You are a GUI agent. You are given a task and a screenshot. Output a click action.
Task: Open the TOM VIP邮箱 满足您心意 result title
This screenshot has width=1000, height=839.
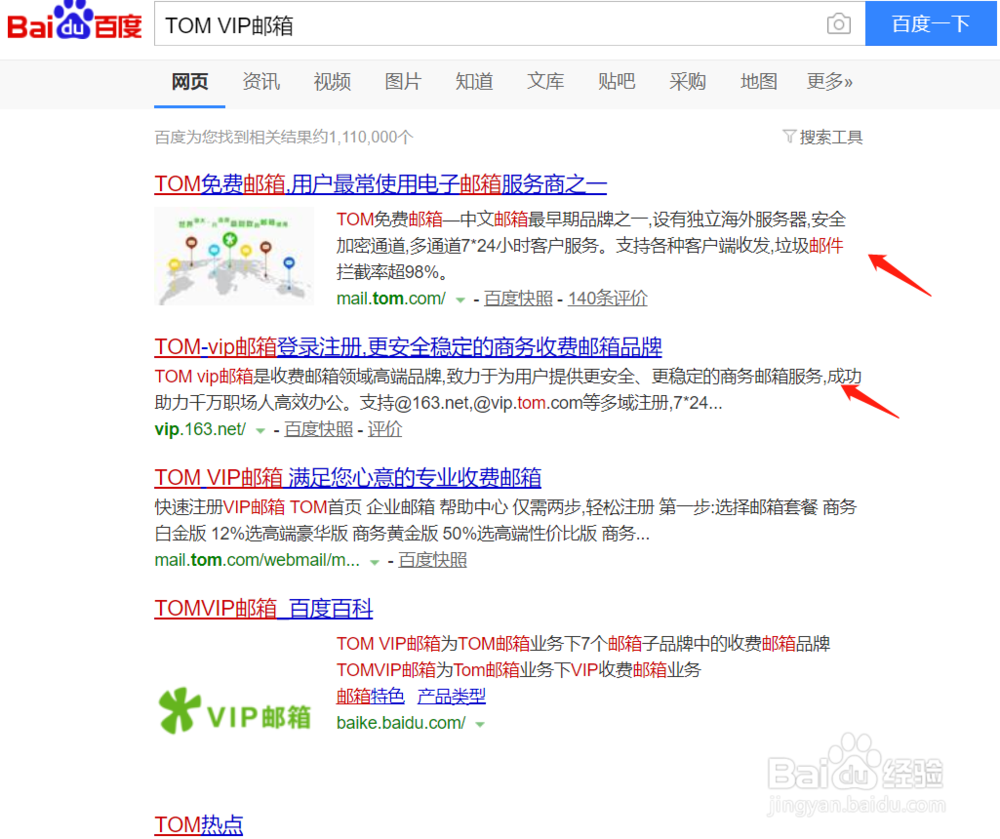348,478
